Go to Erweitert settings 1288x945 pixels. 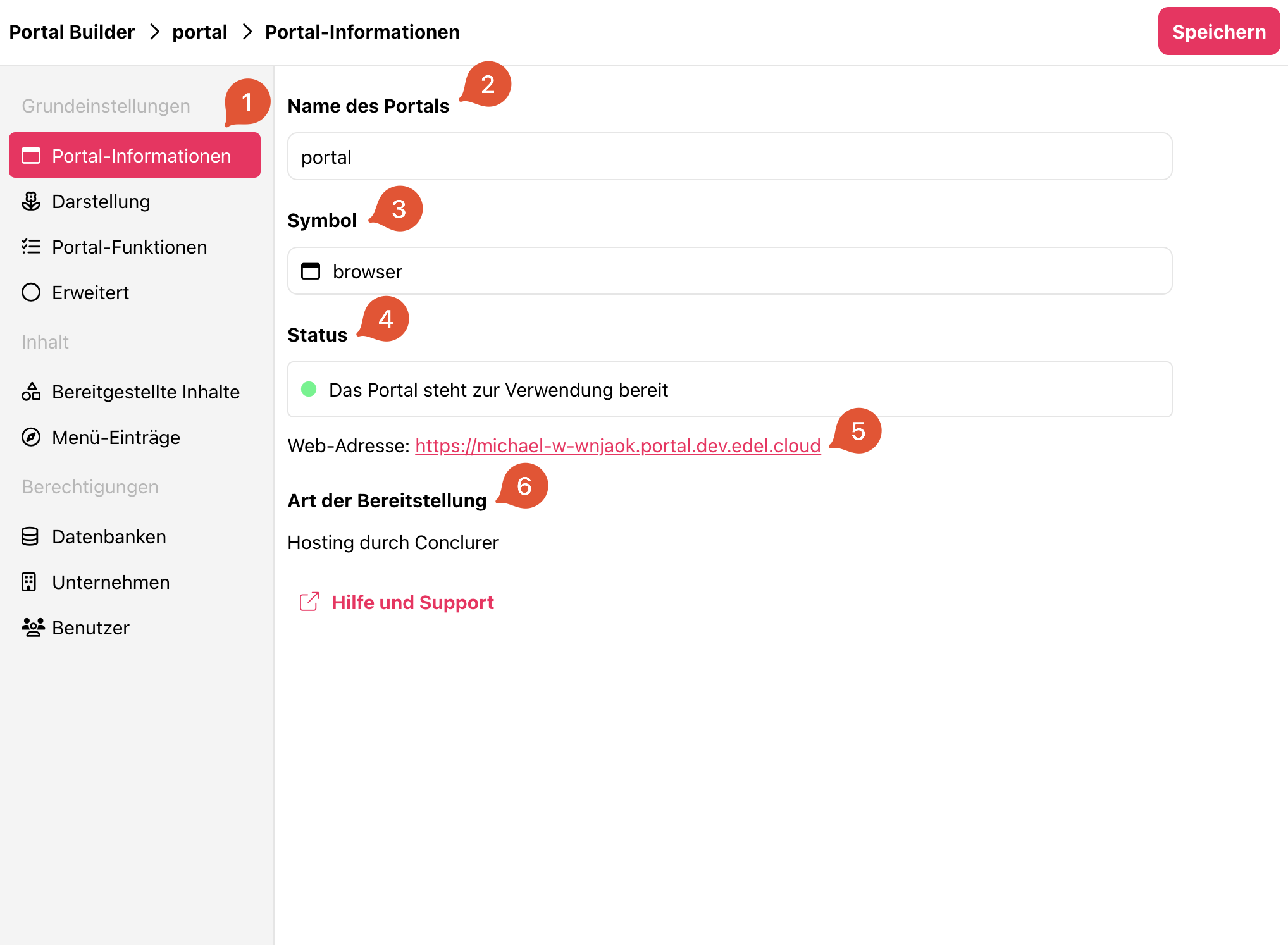[135, 292]
